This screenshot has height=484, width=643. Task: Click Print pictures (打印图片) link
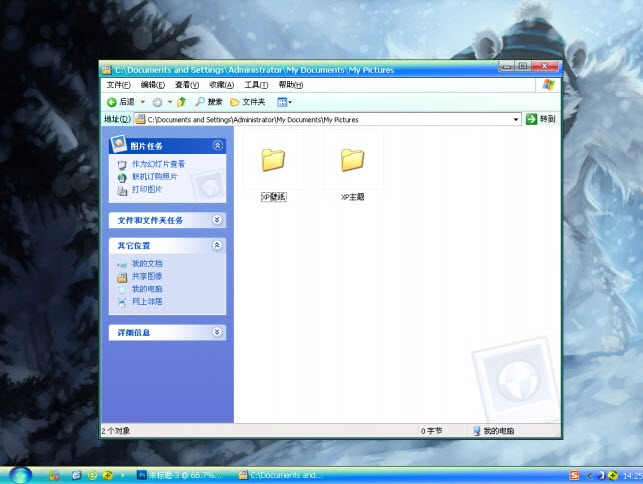[147, 189]
